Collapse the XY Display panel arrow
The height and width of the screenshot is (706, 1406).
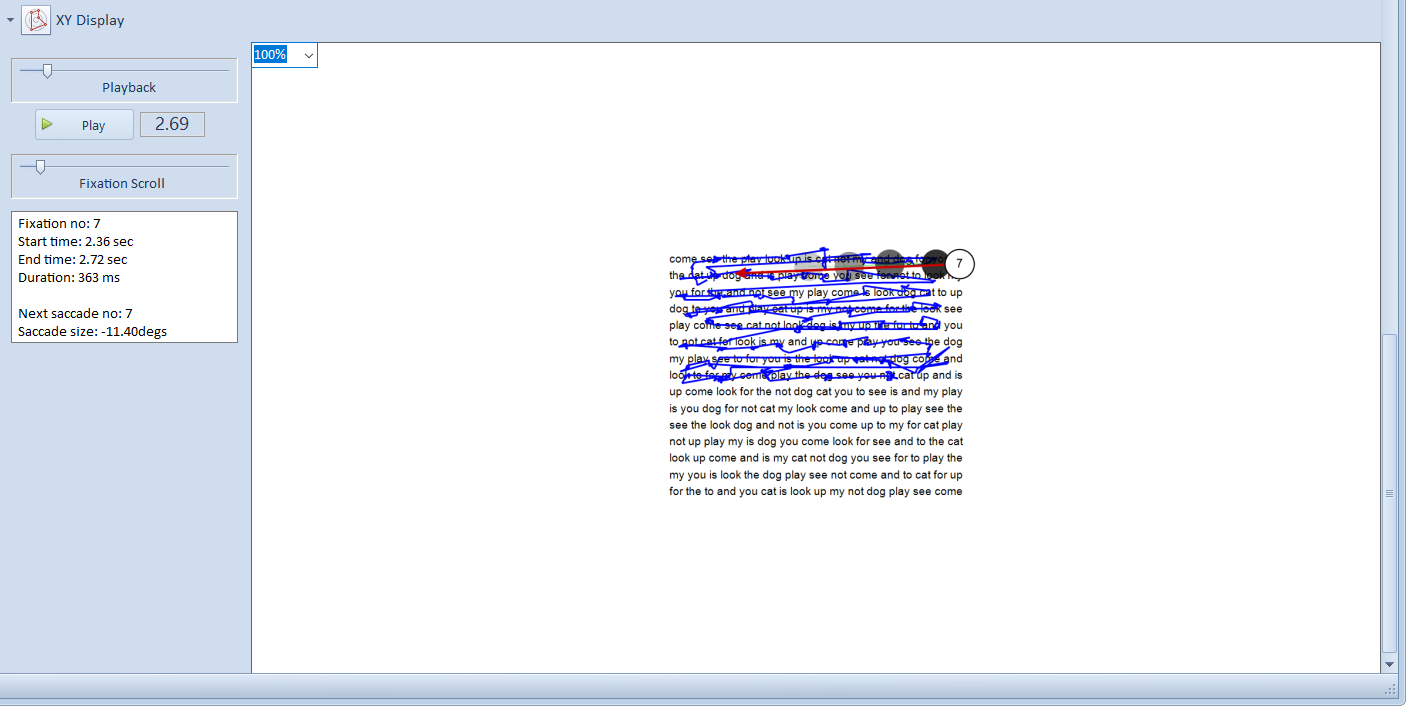point(10,20)
